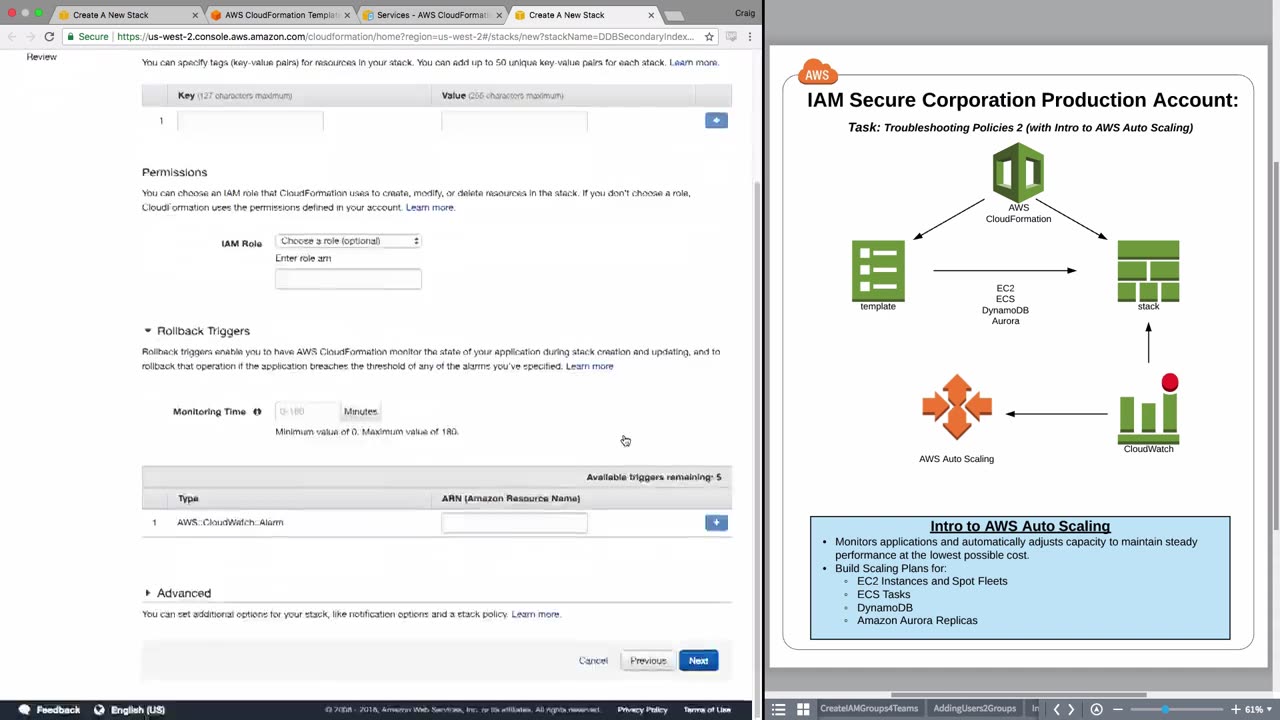
Task: Go to next diagram page arrow
Action: coord(1071,709)
